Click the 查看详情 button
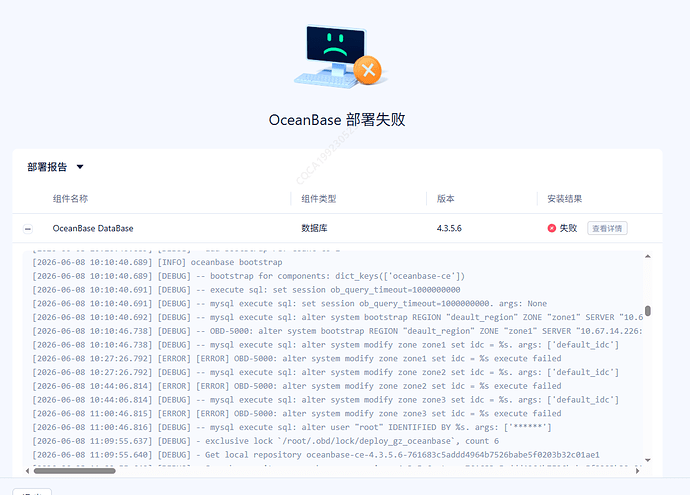This screenshot has width=690, height=495. [x=607, y=228]
